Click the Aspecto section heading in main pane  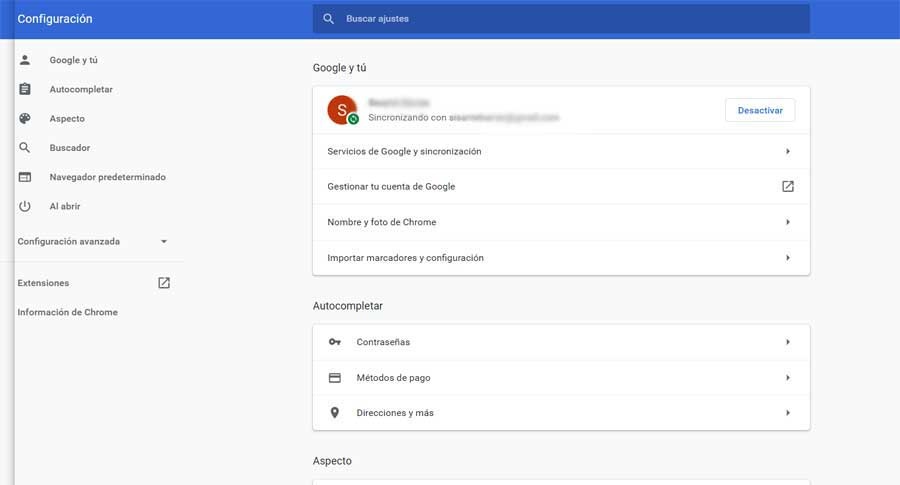coord(332,461)
